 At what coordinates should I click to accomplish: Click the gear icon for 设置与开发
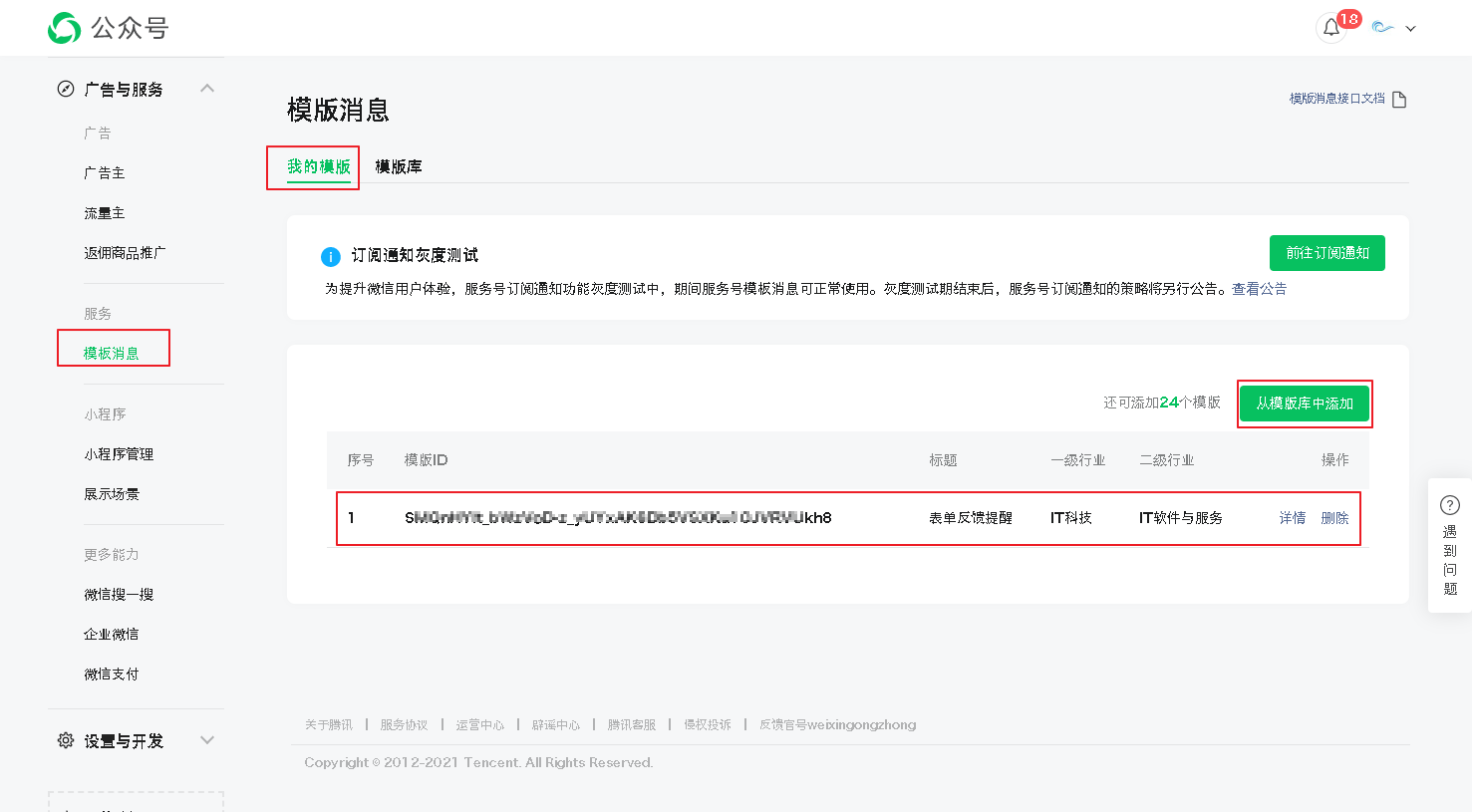pyautogui.click(x=66, y=741)
